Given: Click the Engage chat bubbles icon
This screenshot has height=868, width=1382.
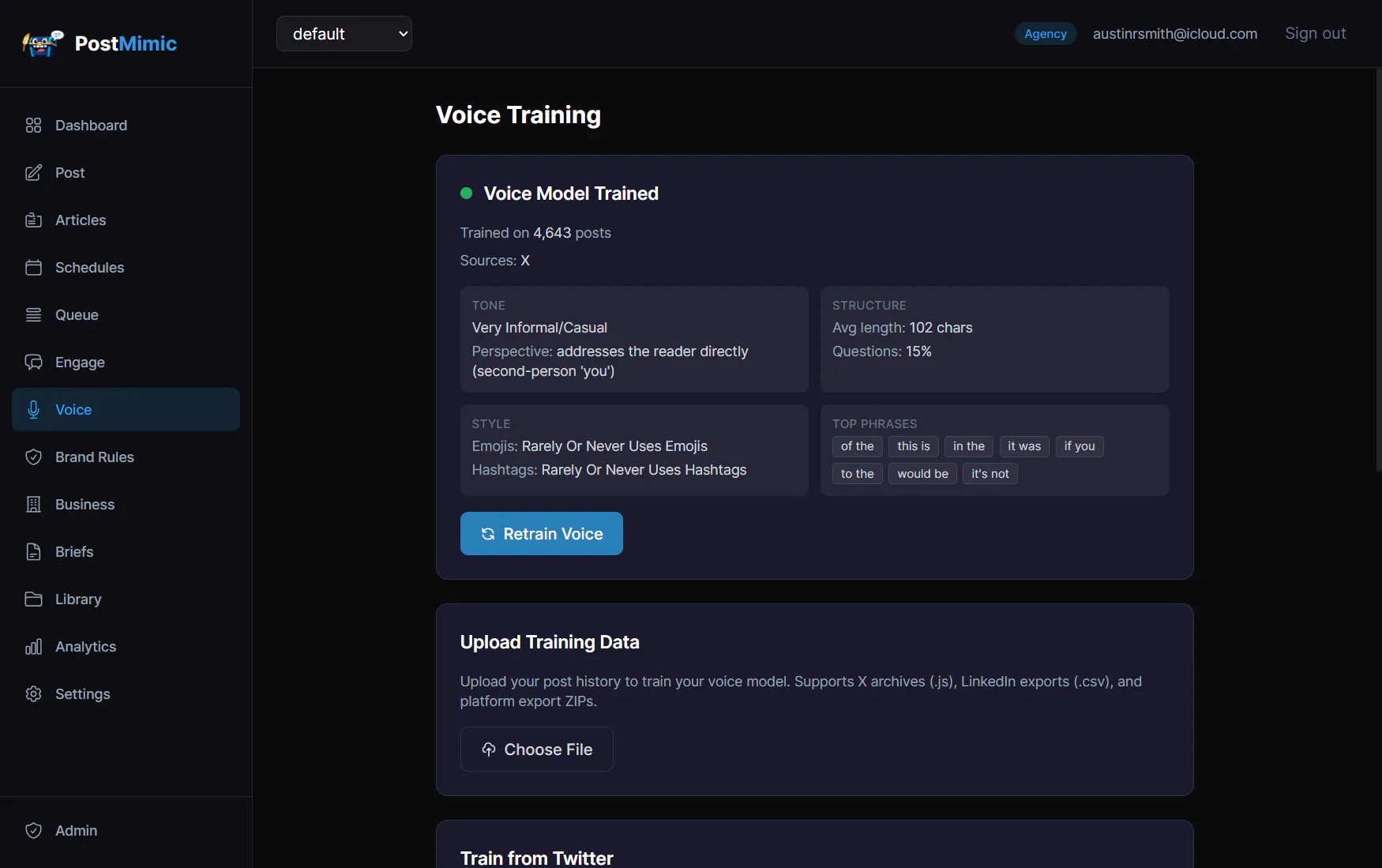Looking at the screenshot, I should point(33,363).
